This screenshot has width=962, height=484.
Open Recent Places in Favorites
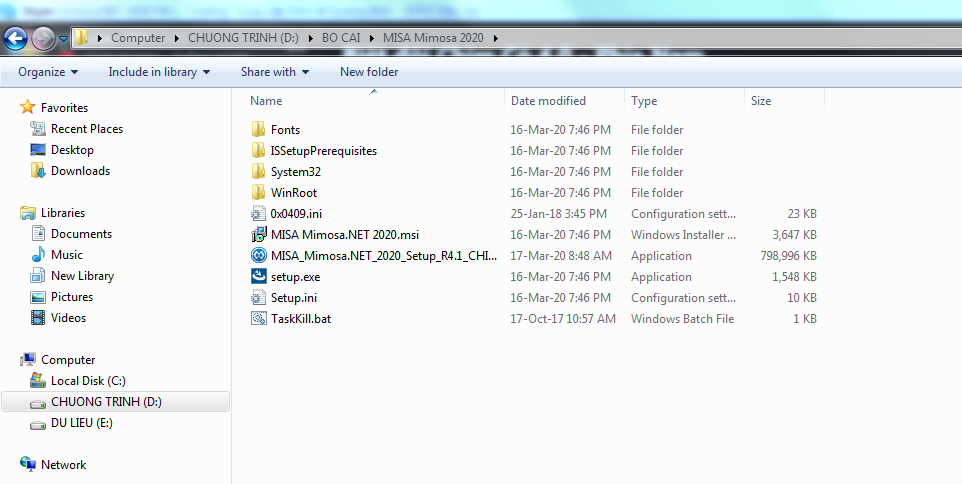pyautogui.click(x=87, y=129)
